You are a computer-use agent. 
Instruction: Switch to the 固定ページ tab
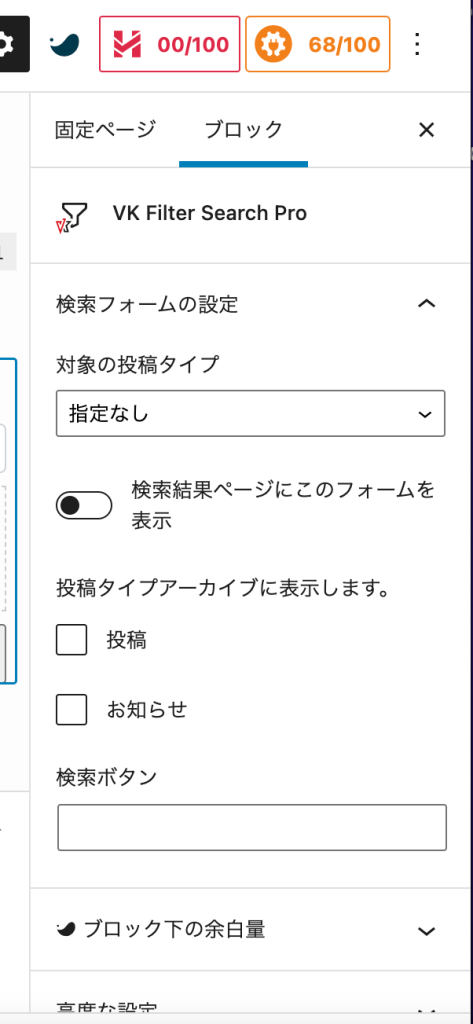(x=105, y=129)
